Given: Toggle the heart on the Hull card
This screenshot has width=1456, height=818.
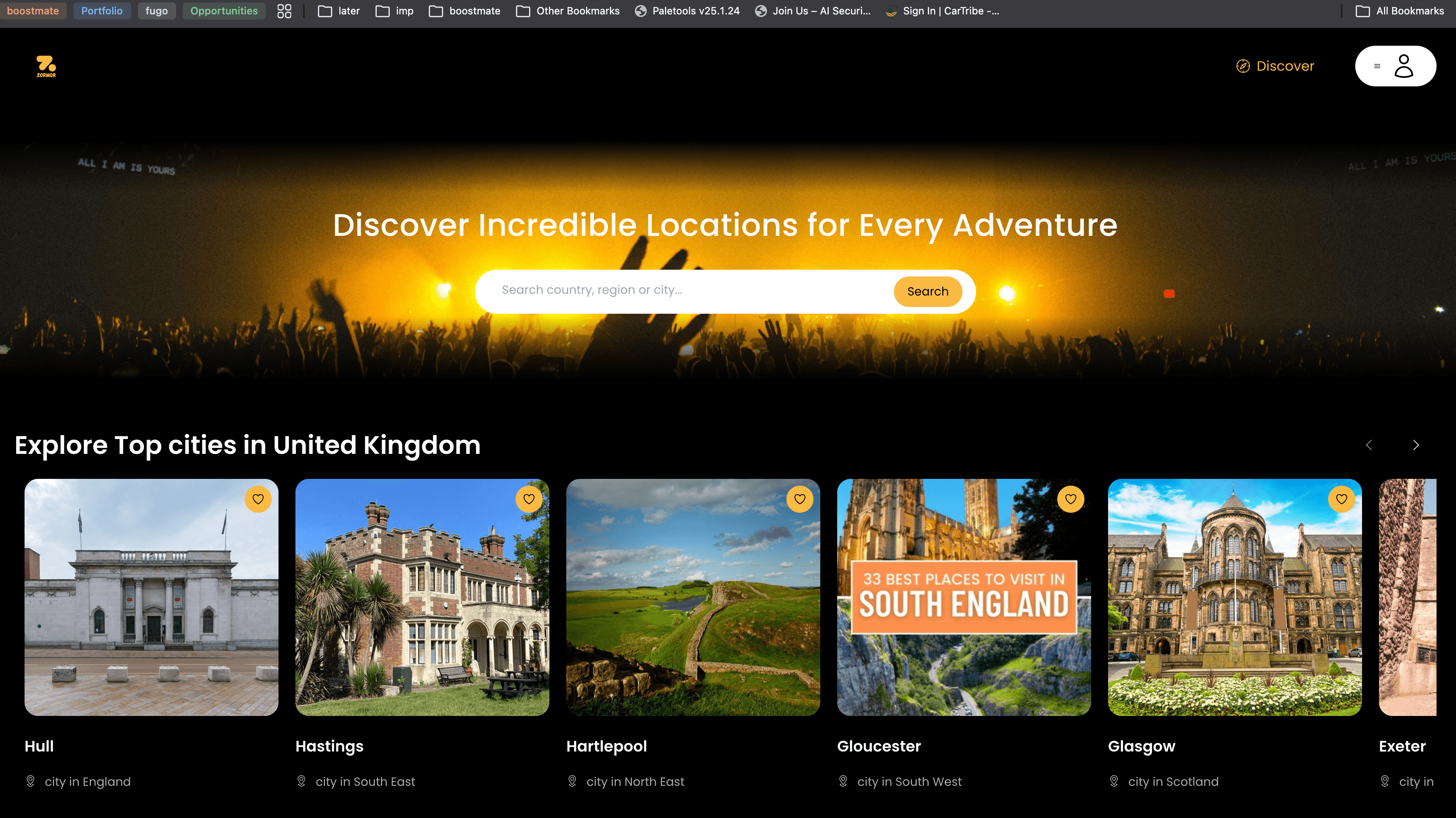Looking at the screenshot, I should point(259,499).
